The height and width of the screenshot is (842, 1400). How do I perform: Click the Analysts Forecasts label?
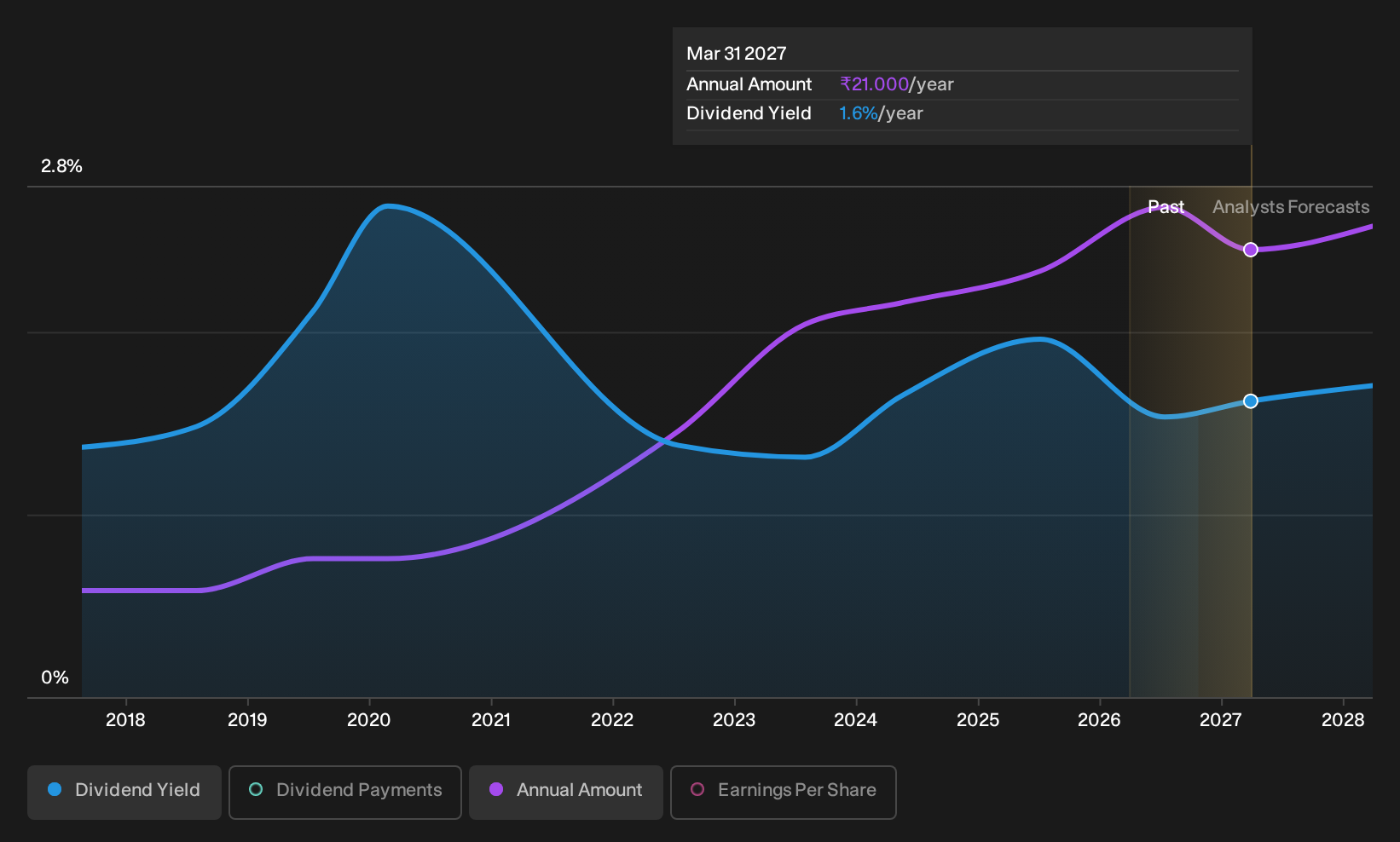(1291, 207)
